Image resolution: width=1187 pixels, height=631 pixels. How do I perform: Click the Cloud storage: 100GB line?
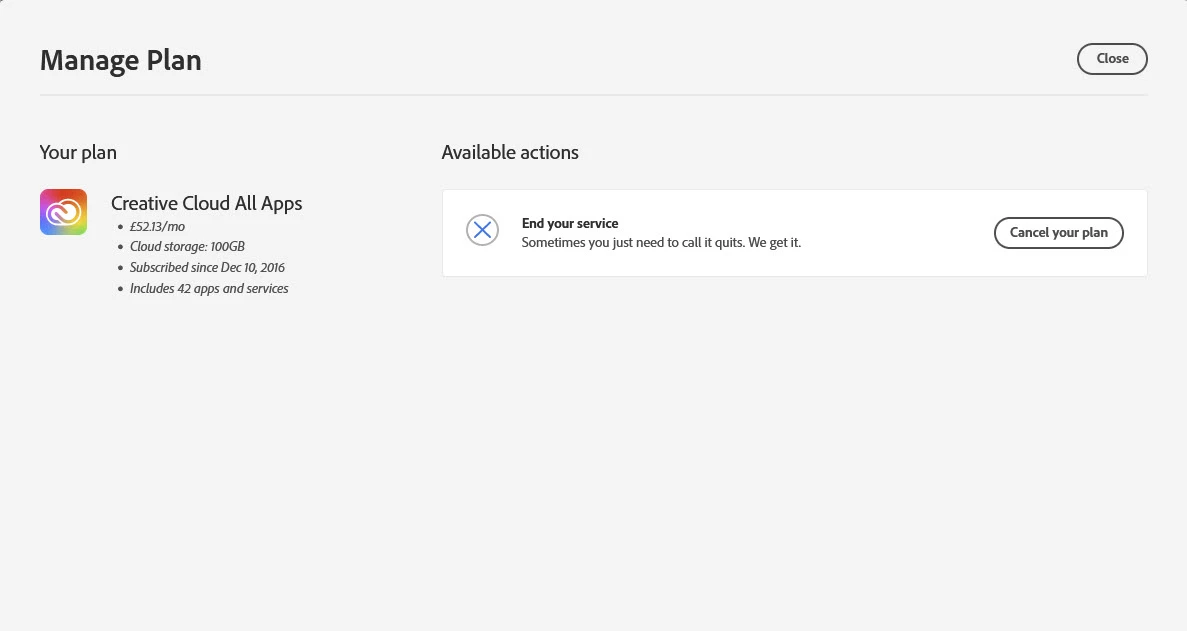187,247
